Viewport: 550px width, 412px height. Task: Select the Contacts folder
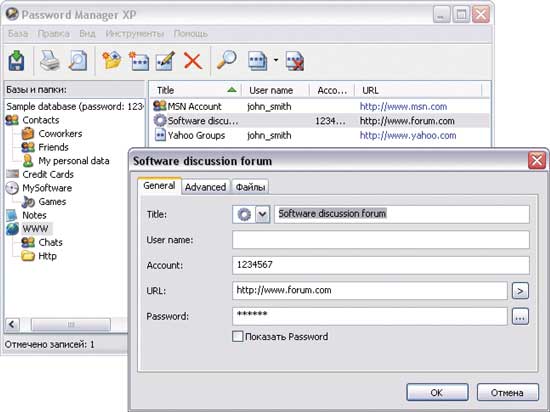point(41,120)
